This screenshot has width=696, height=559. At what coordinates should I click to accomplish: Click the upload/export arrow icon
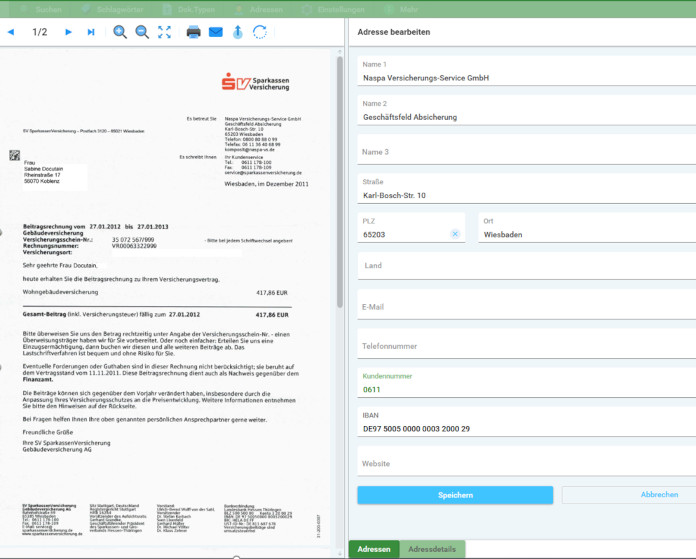[x=238, y=32]
